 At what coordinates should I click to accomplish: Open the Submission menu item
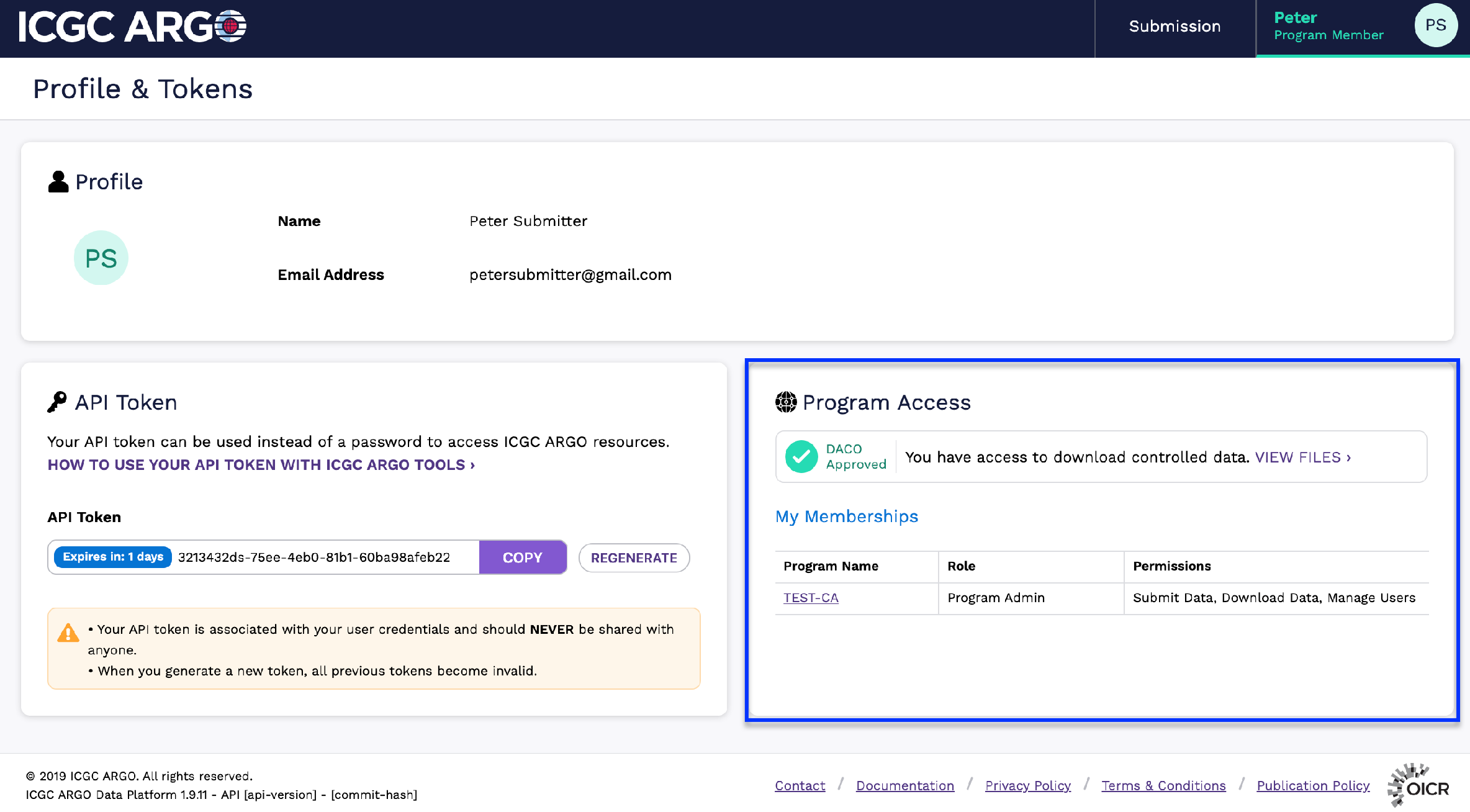(x=1175, y=26)
